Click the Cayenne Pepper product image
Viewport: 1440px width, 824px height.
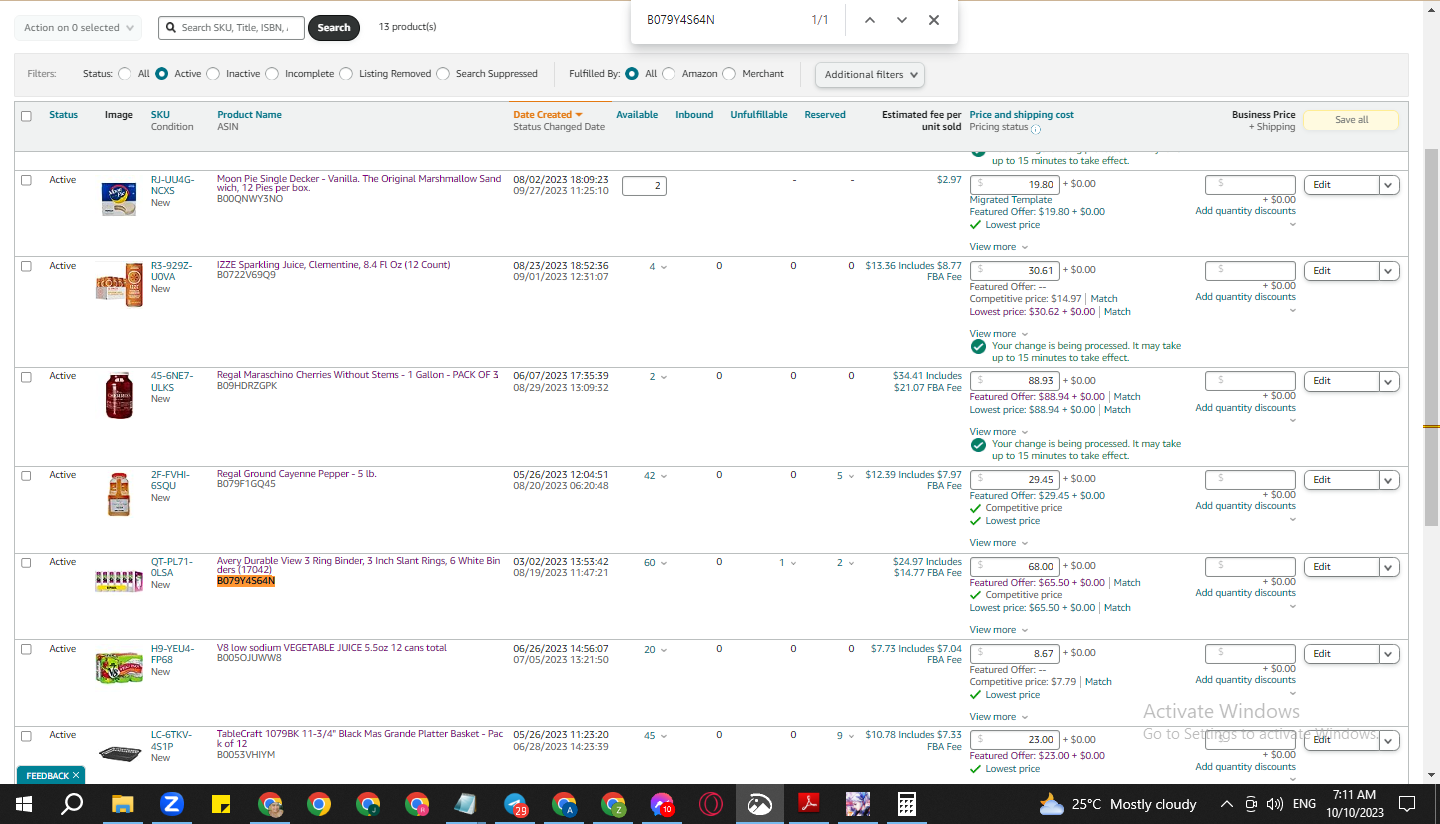[x=119, y=494]
